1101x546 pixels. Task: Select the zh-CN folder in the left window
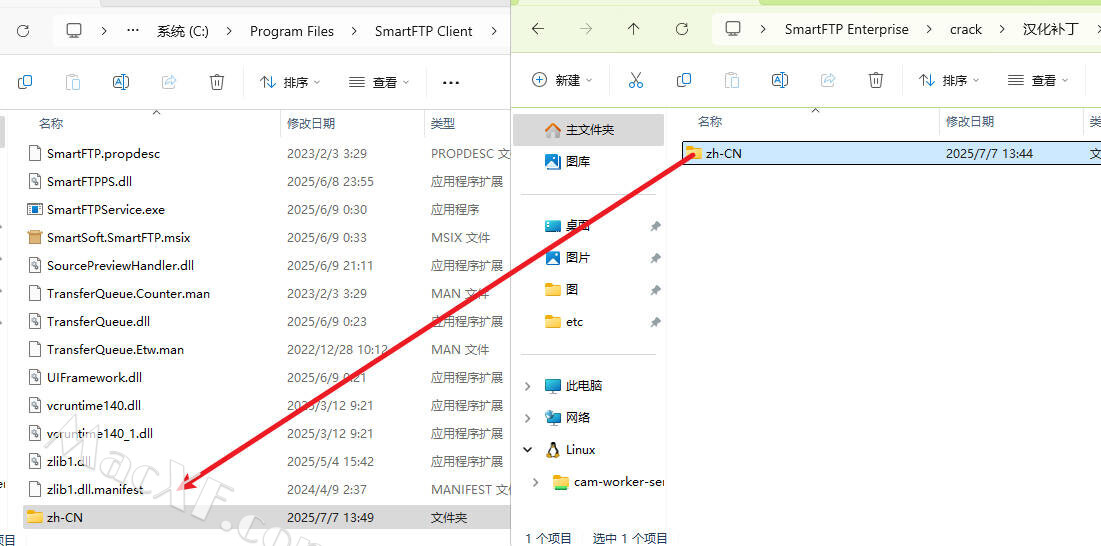[x=267, y=518]
